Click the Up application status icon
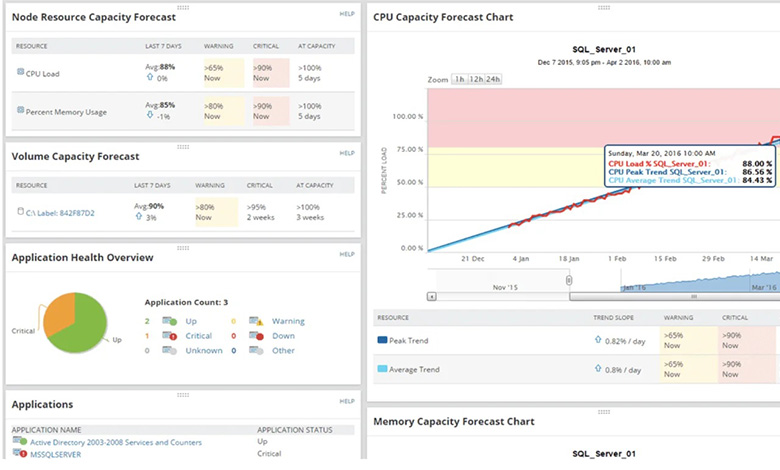Viewport: 780px width, 470px height. point(170,321)
